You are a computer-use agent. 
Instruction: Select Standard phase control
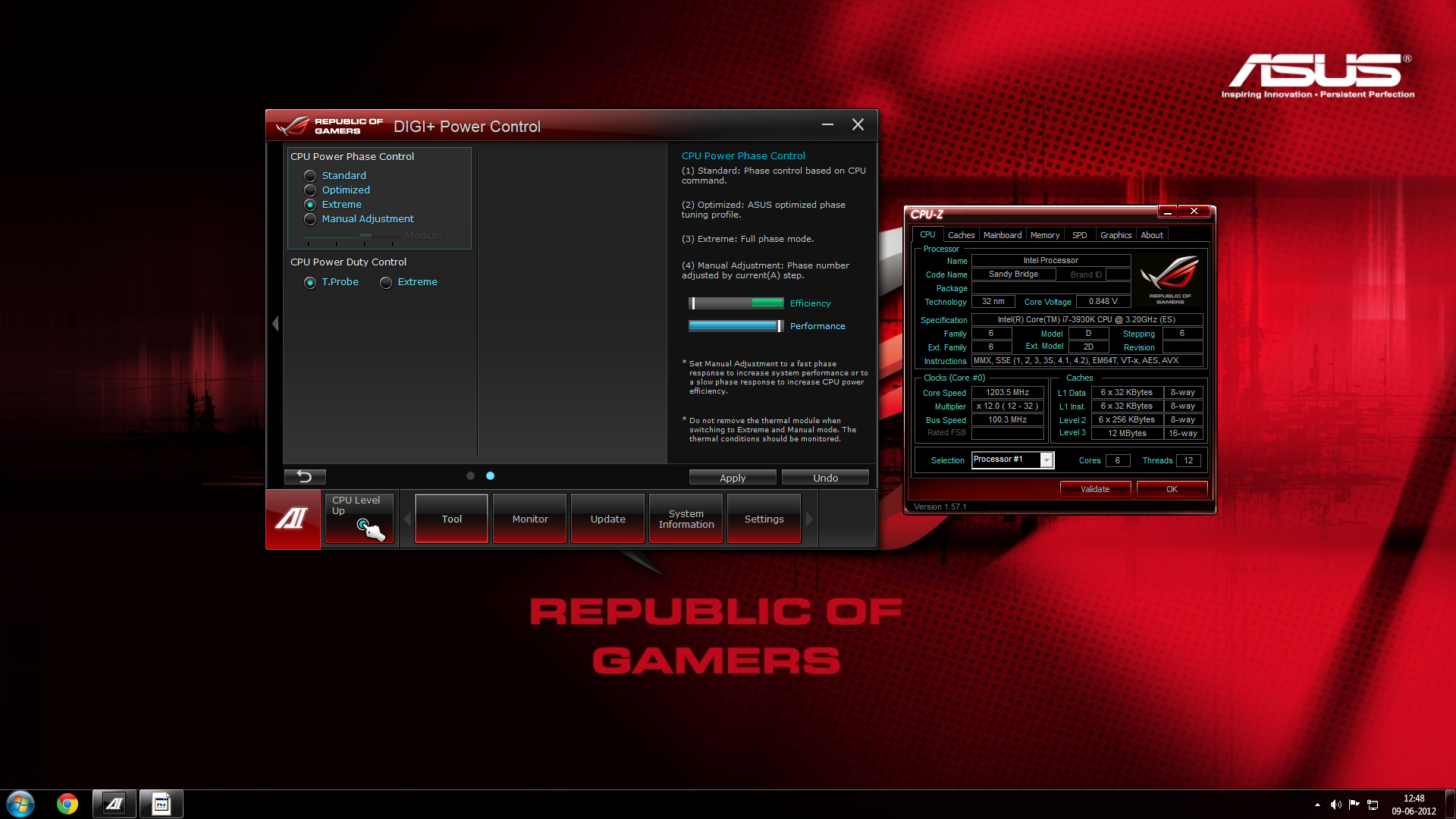310,176
